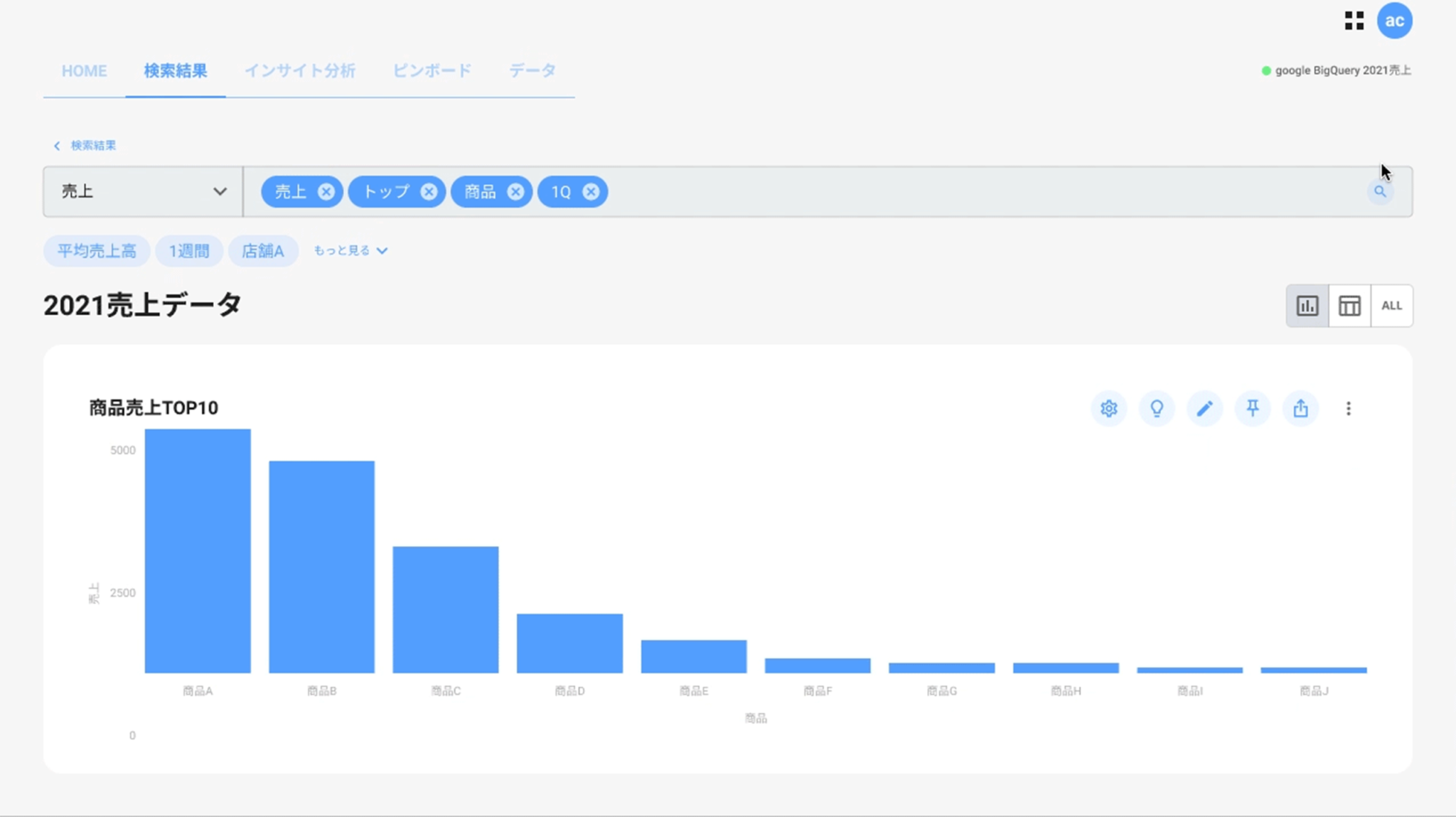Screen dimensions: 1456x817
Task: Click the 商品G axis label
Action: [x=942, y=691]
